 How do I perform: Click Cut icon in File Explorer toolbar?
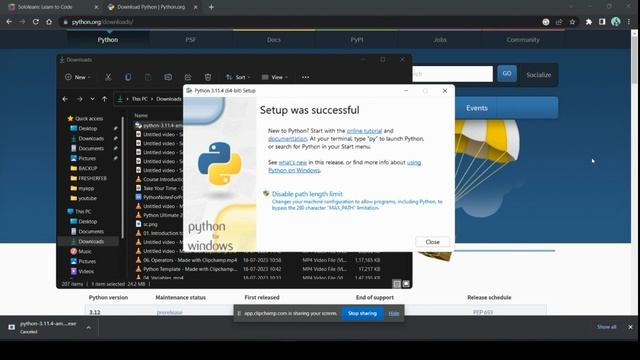coord(108,77)
